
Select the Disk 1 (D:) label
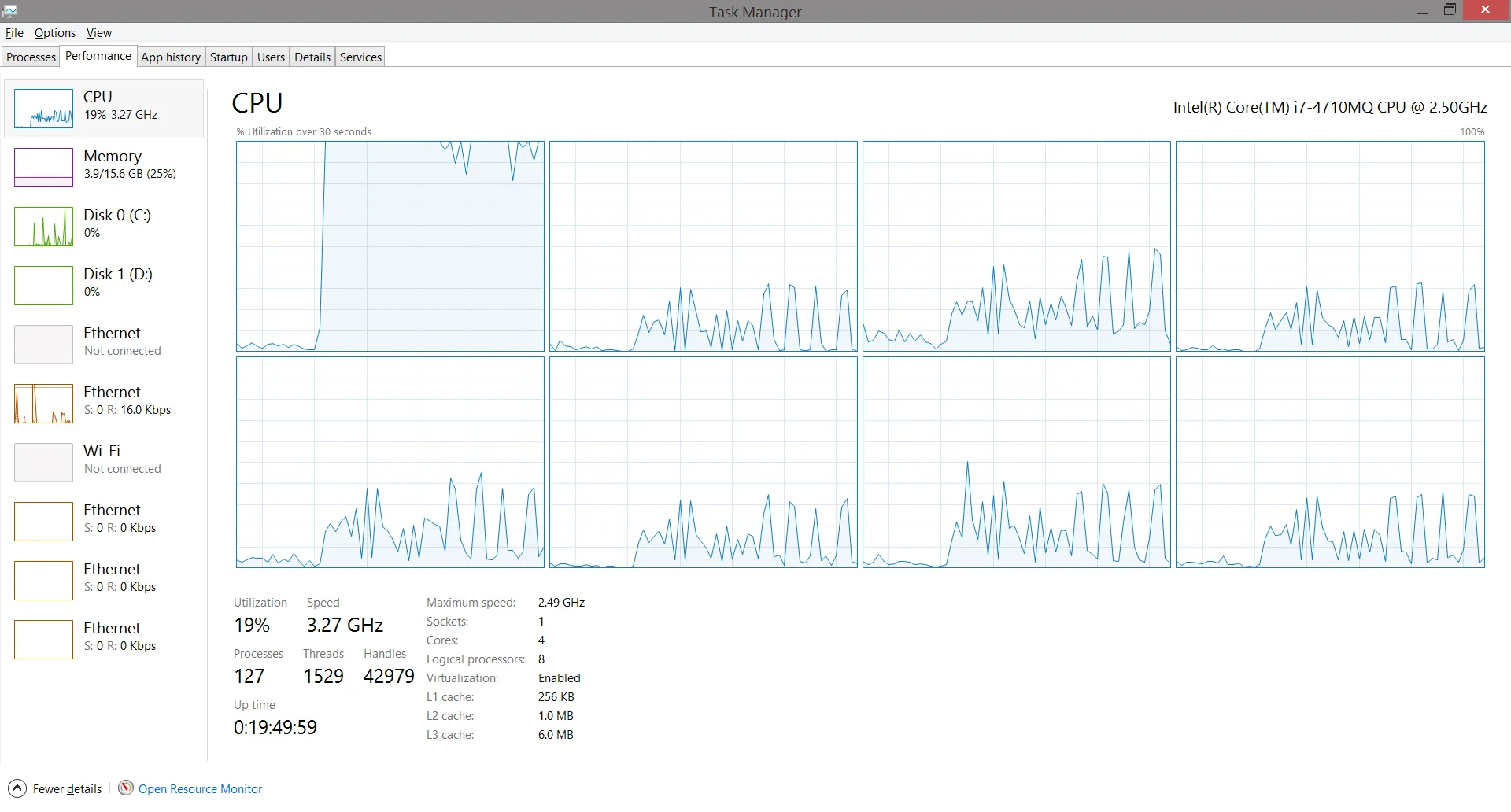[118, 274]
